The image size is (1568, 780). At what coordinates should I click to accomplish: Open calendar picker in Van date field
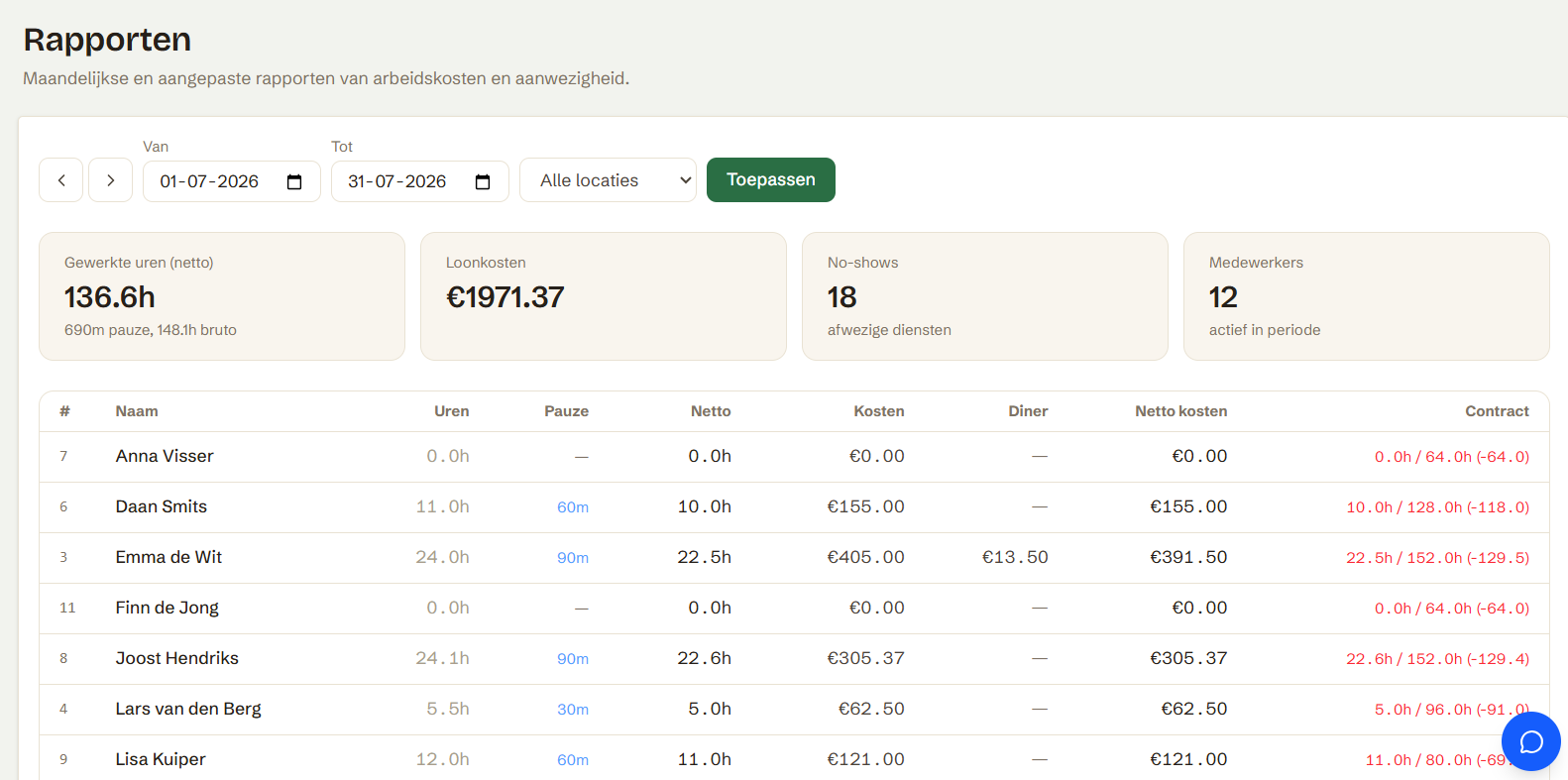[294, 181]
